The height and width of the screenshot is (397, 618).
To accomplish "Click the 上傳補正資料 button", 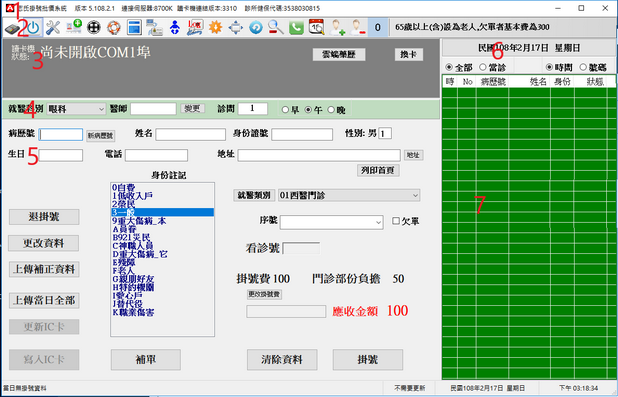I will click(44, 269).
